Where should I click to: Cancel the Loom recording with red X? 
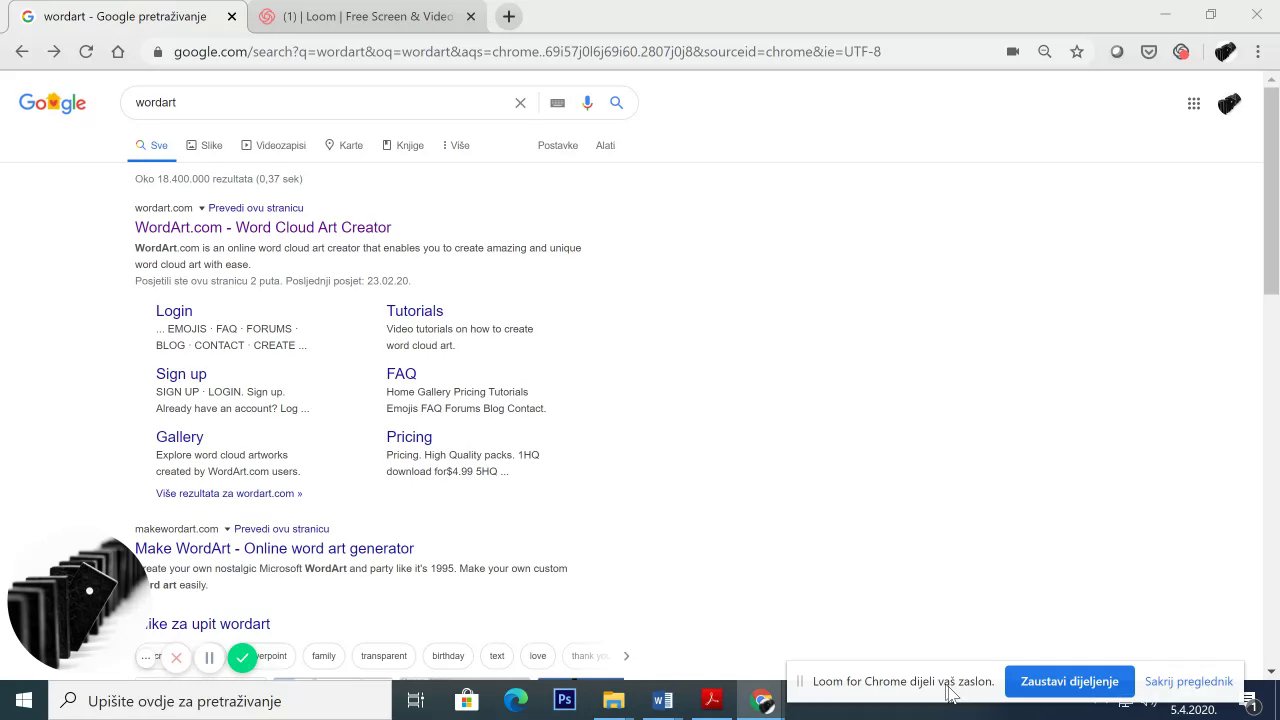pyautogui.click(x=176, y=658)
